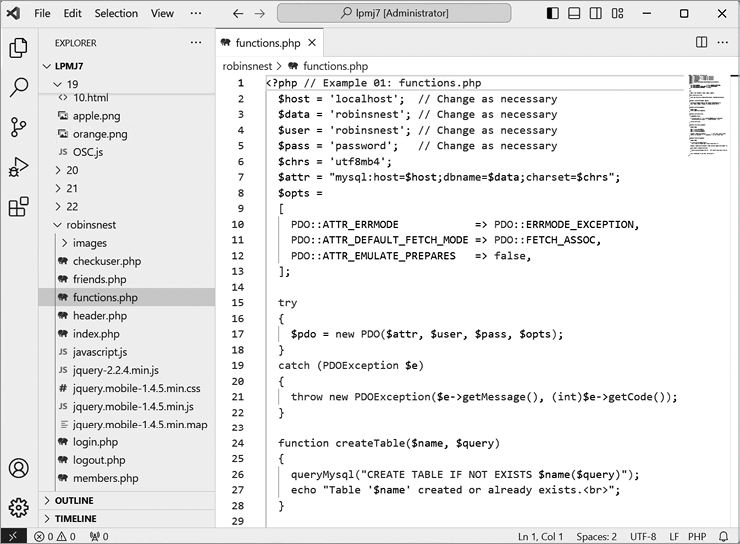Open the Explorer view in activity bar

click(18, 47)
